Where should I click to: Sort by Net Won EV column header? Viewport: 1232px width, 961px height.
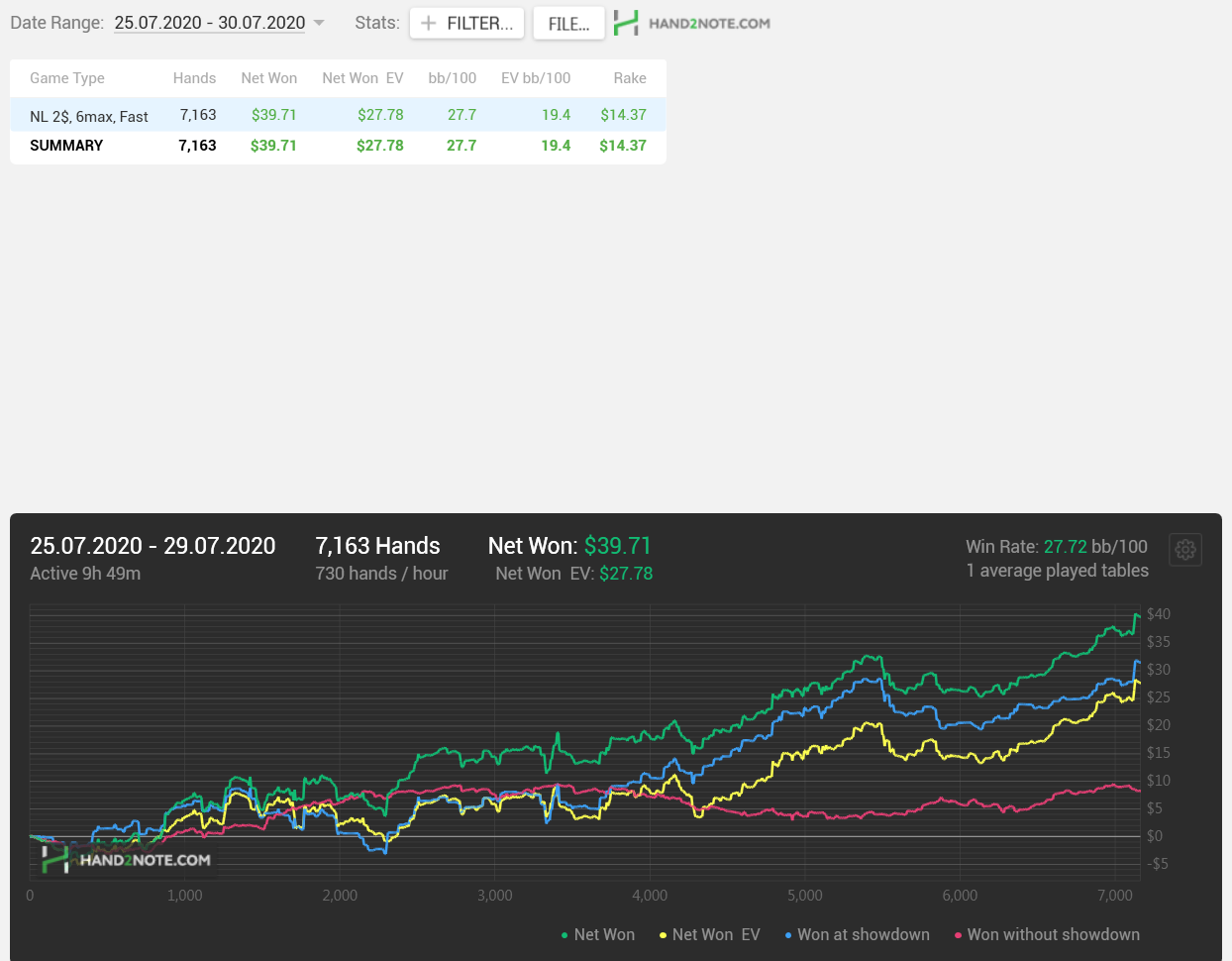coord(362,78)
